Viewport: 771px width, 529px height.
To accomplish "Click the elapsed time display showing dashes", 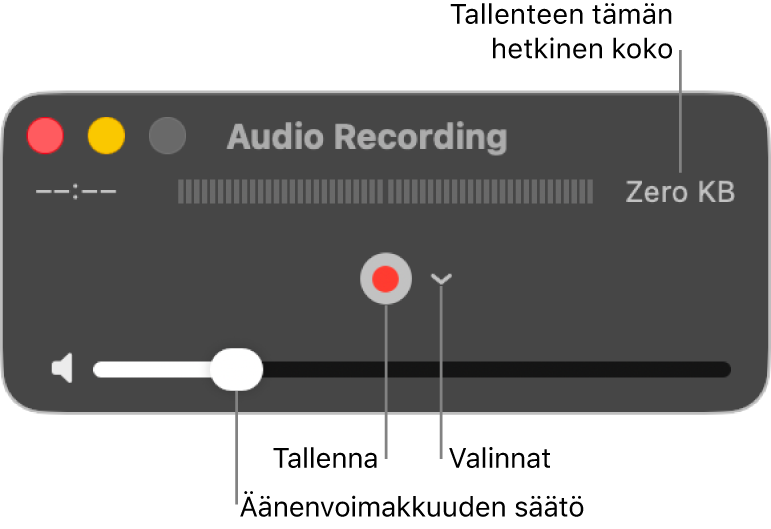I will coord(76,191).
